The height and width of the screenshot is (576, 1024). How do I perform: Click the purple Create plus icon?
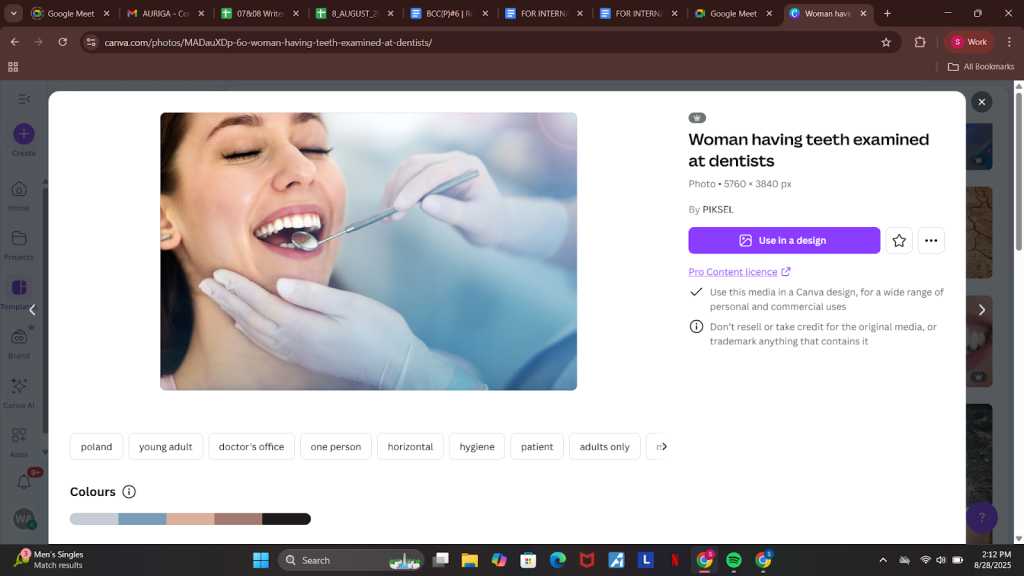[24, 134]
